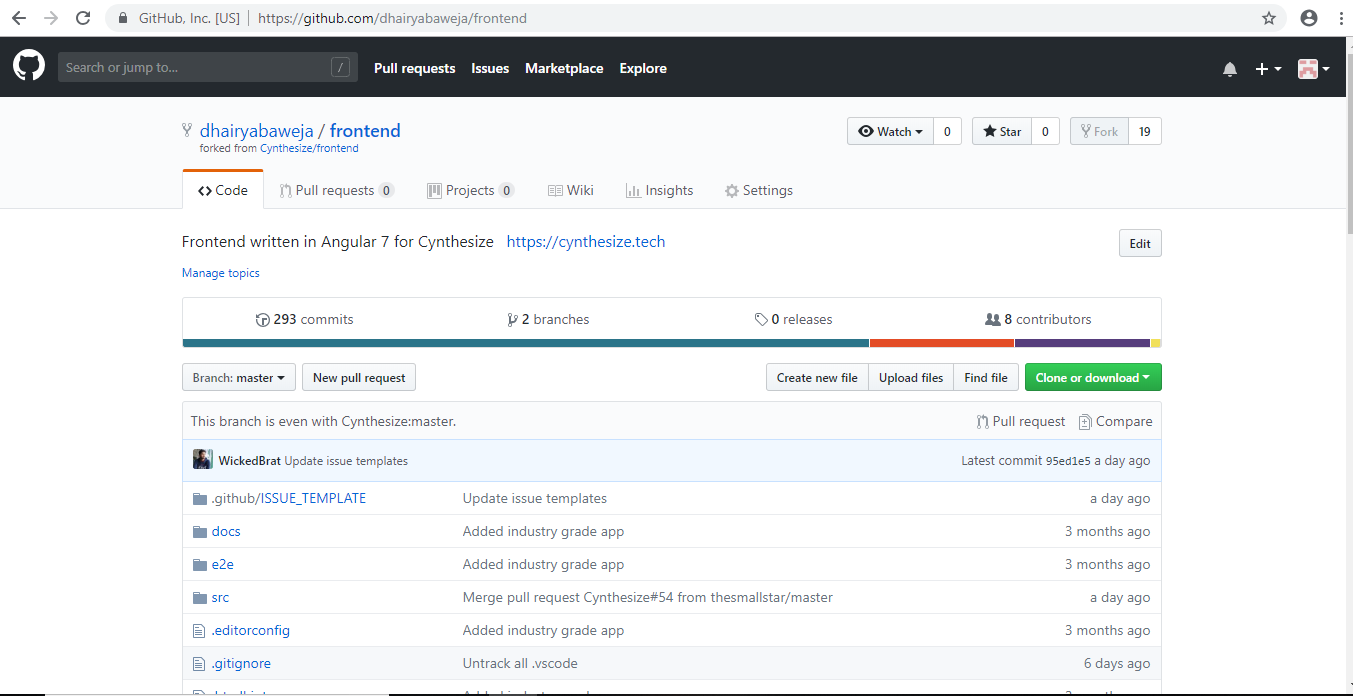
Task: Click the Create new file button
Action: pyautogui.click(x=817, y=377)
